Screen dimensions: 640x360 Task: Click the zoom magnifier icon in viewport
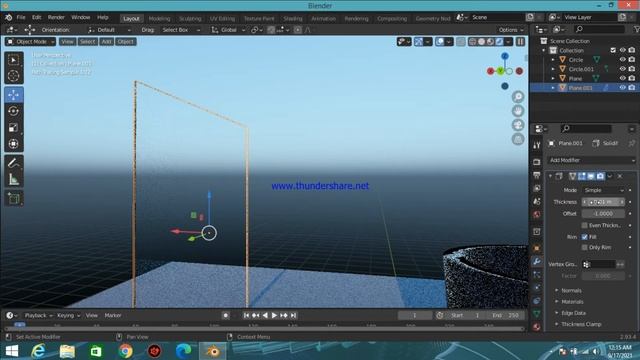[518, 97]
